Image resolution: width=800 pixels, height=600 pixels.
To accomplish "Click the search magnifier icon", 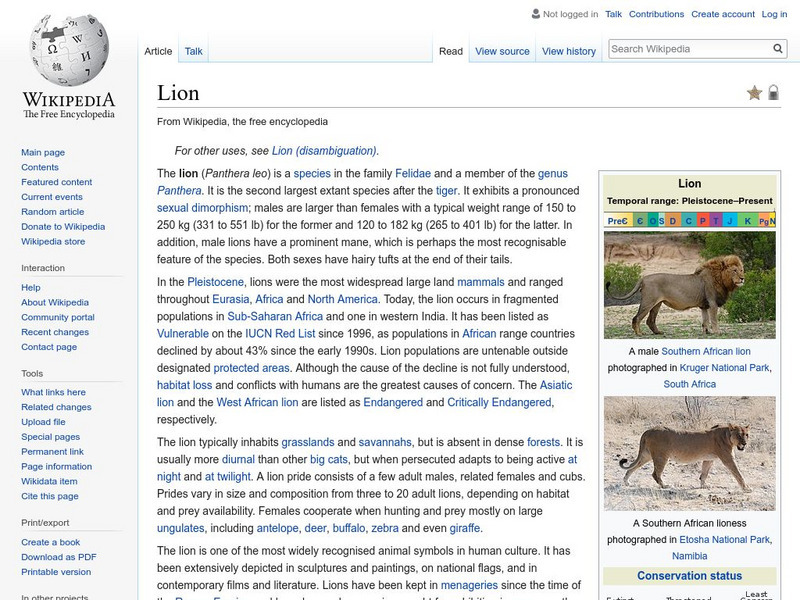I will click(778, 48).
